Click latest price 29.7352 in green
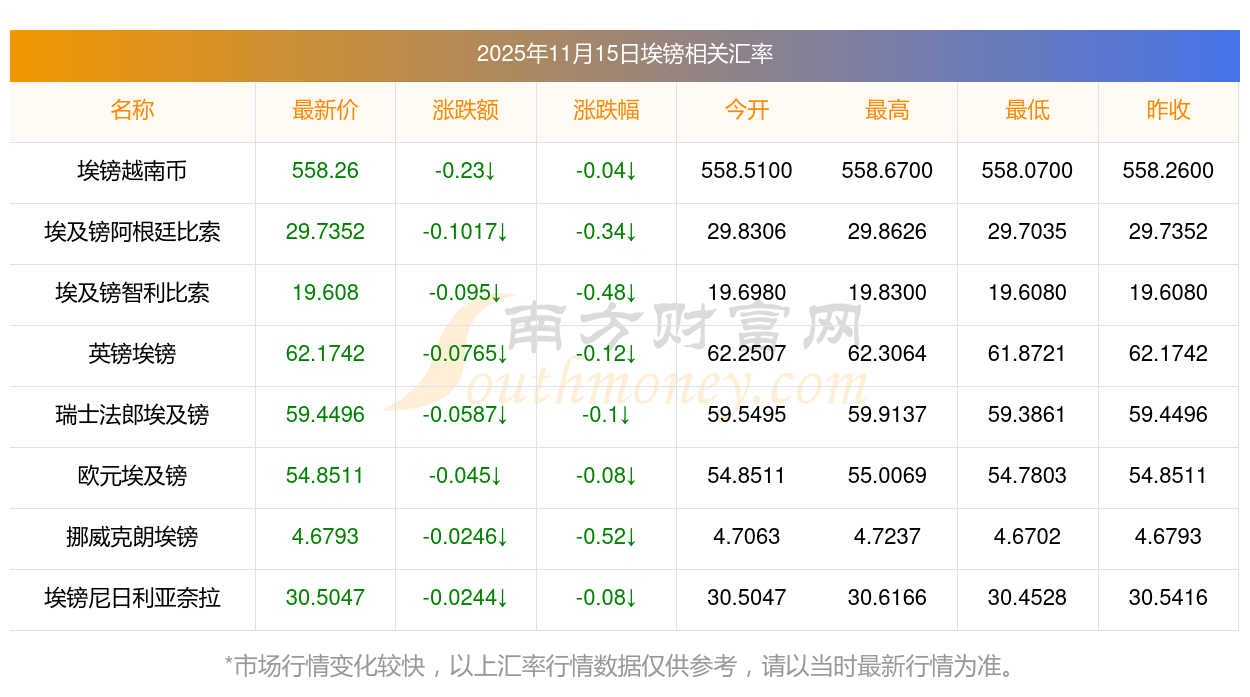This screenshot has width=1250, height=697. 325,232
